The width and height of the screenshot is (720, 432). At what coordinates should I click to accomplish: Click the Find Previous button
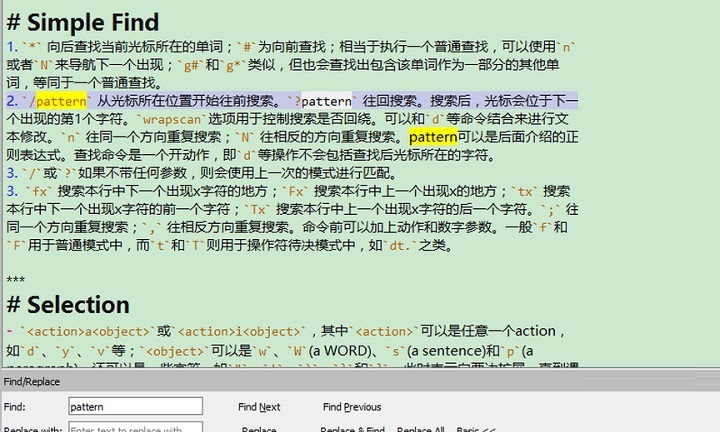click(352, 407)
